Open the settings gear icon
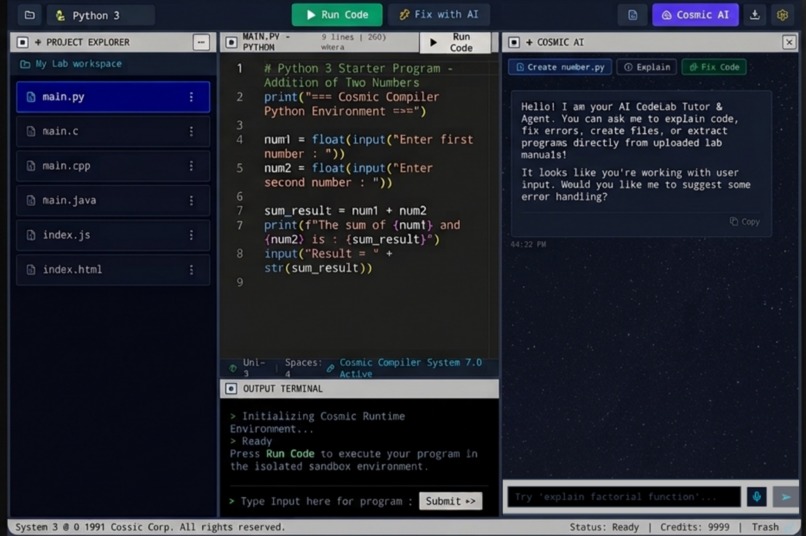This screenshot has height=536, width=806. (x=782, y=15)
